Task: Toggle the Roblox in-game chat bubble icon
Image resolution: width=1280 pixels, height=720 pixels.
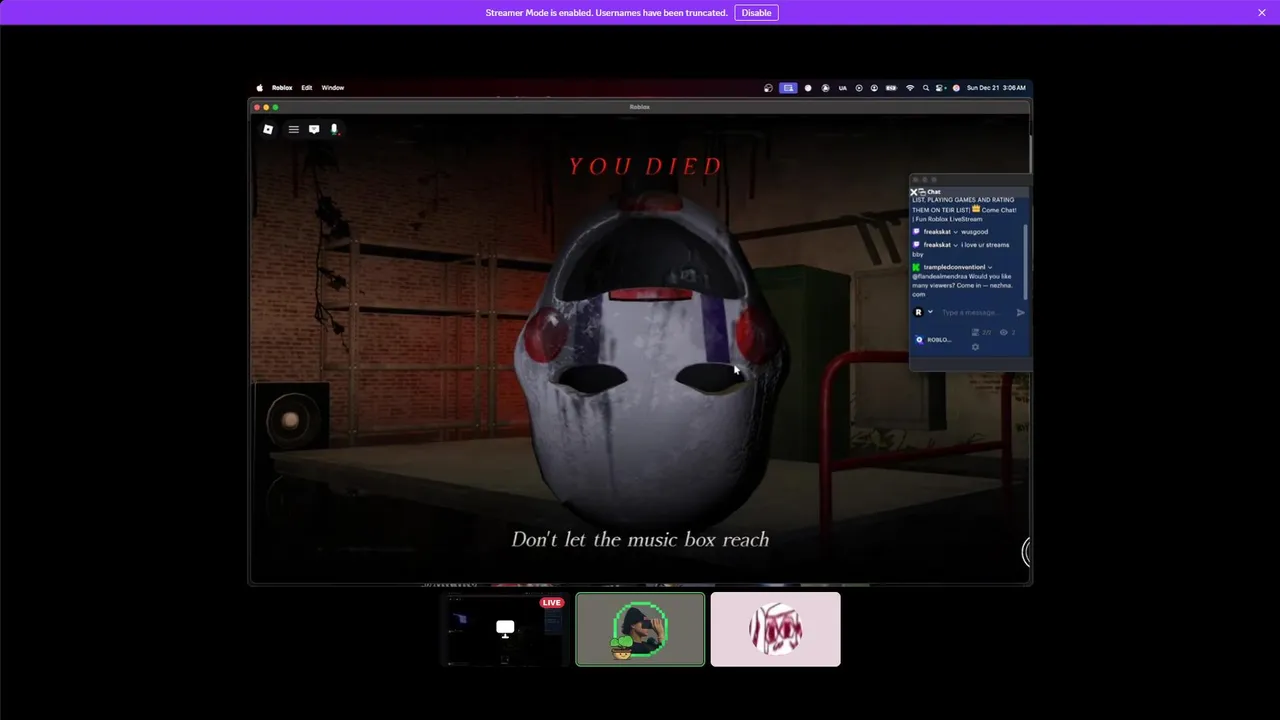Action: click(314, 129)
